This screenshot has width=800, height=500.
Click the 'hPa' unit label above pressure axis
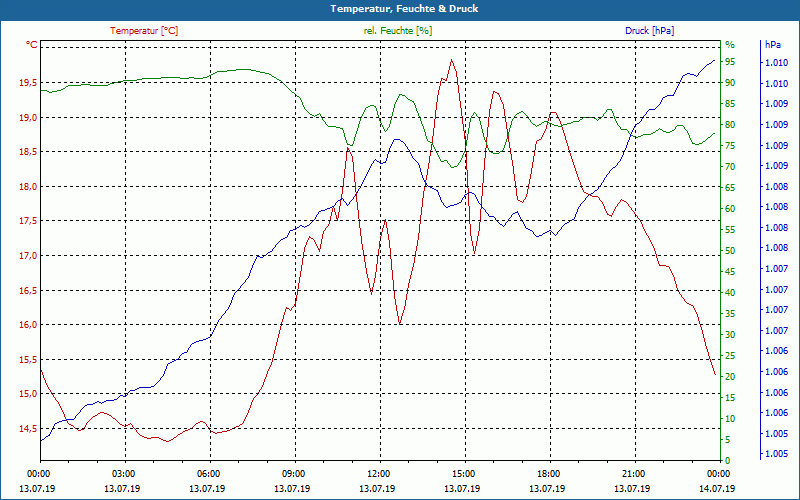coord(772,45)
